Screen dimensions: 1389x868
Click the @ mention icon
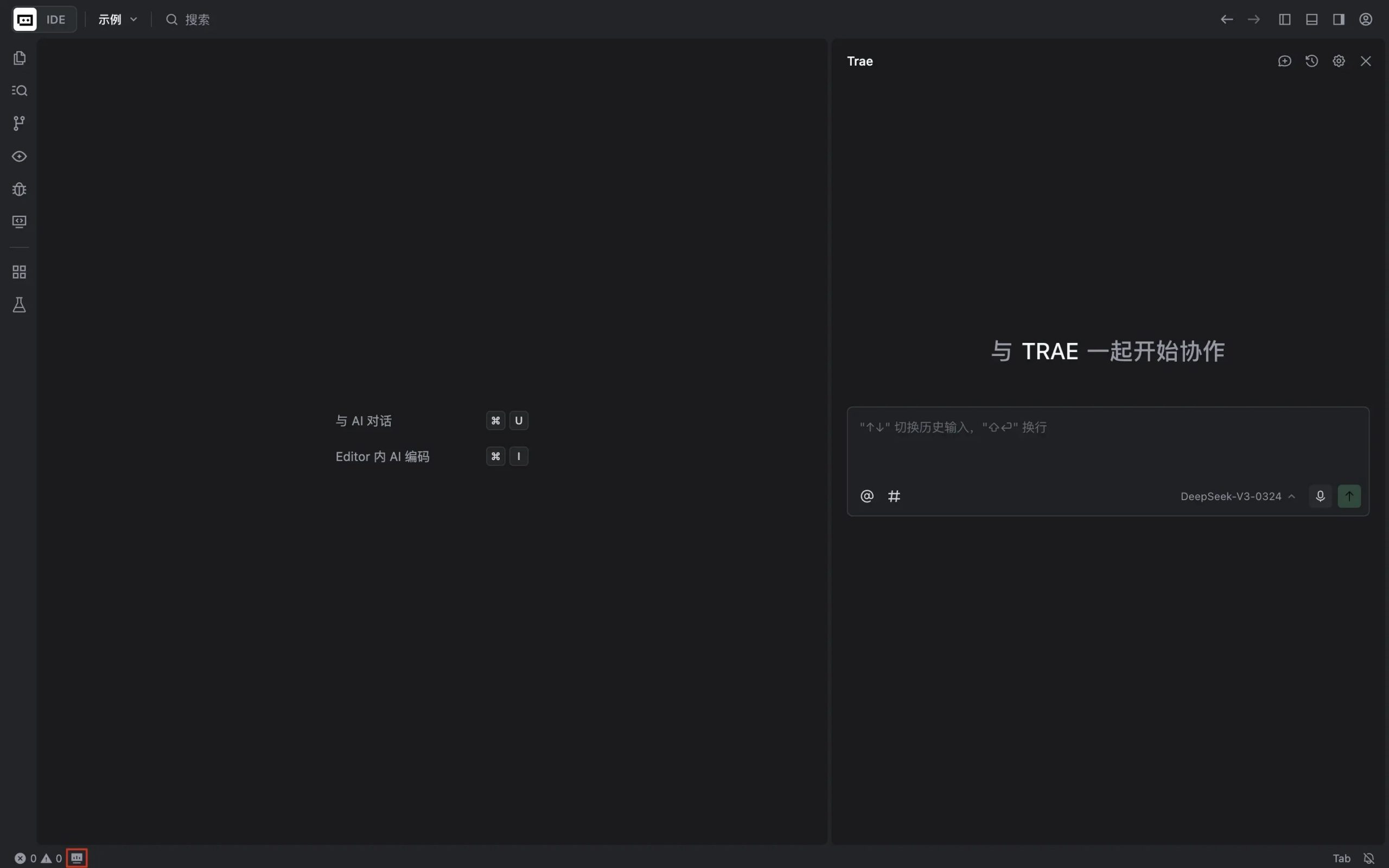pos(866,496)
